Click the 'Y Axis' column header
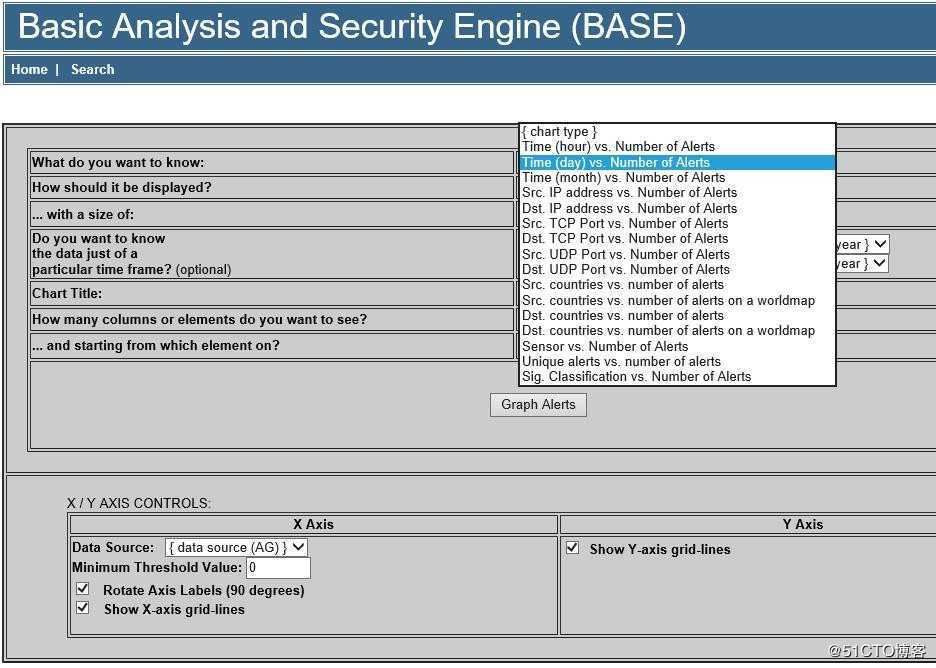 click(803, 524)
